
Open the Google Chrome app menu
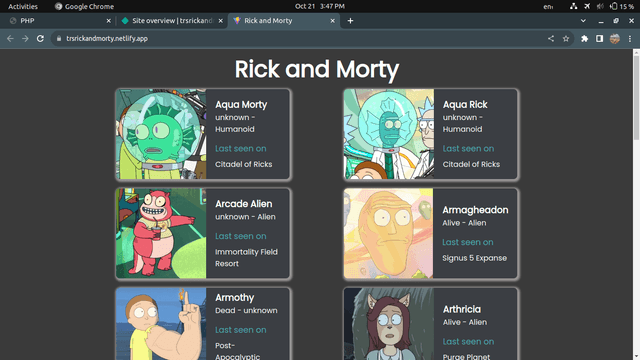84,6
